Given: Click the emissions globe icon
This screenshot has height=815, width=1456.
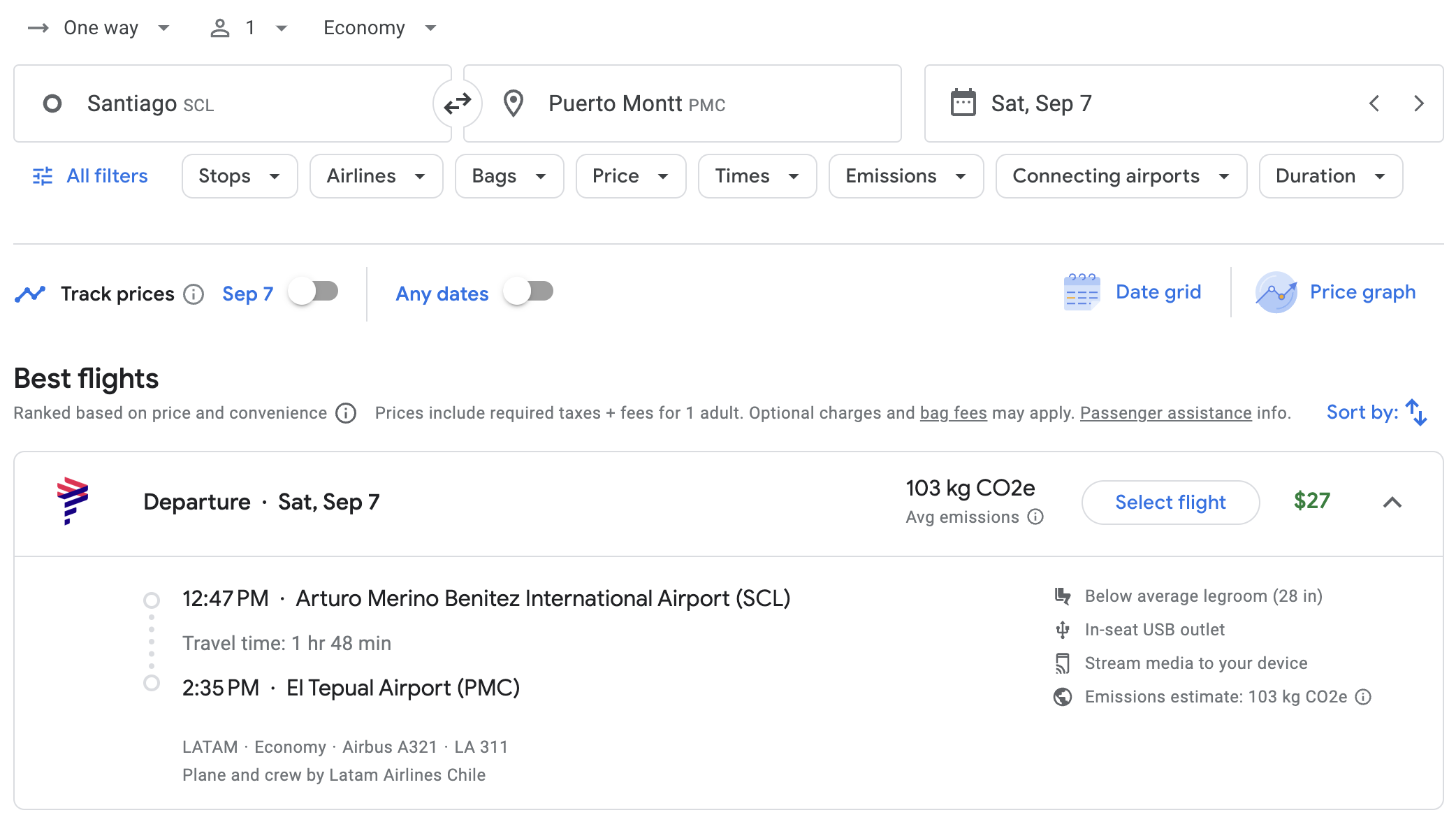Looking at the screenshot, I should 1063,697.
